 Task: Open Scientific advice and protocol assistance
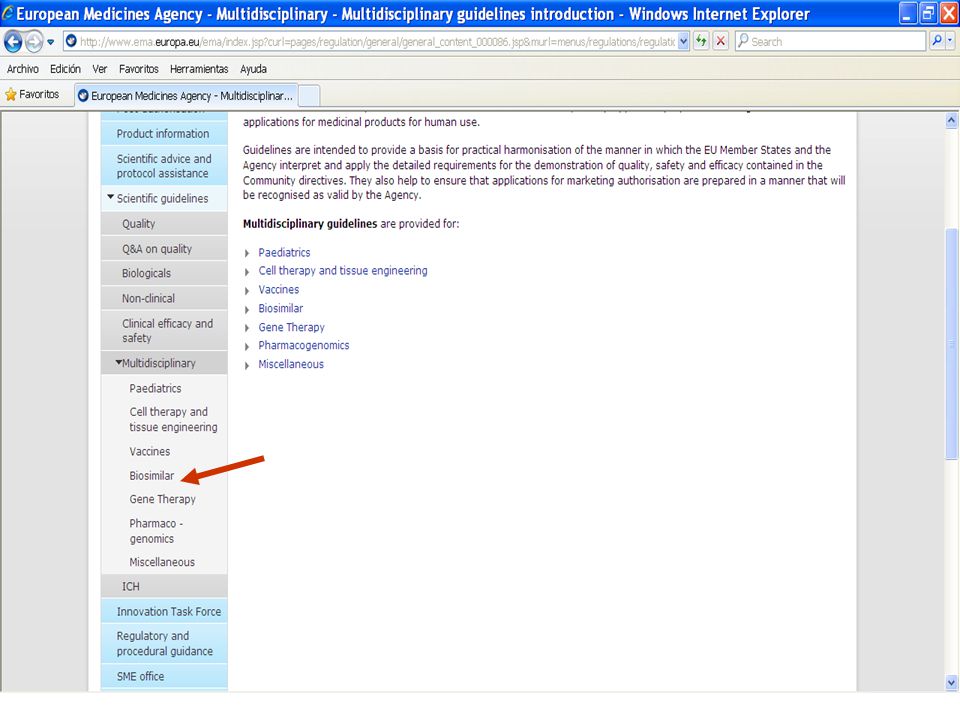point(163,166)
